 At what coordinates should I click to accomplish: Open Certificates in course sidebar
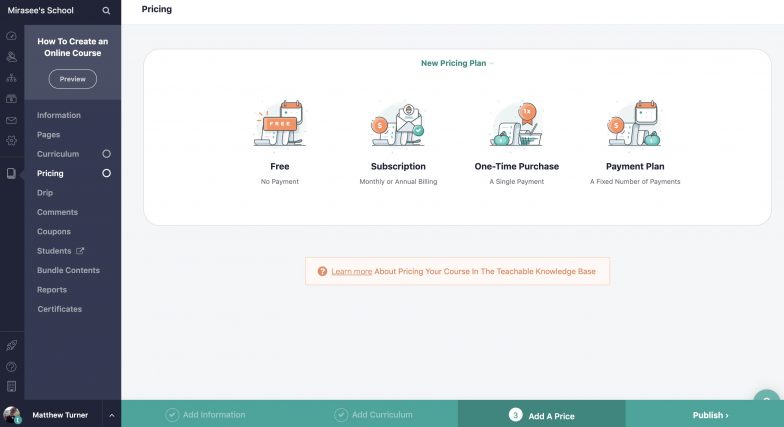tap(60, 309)
